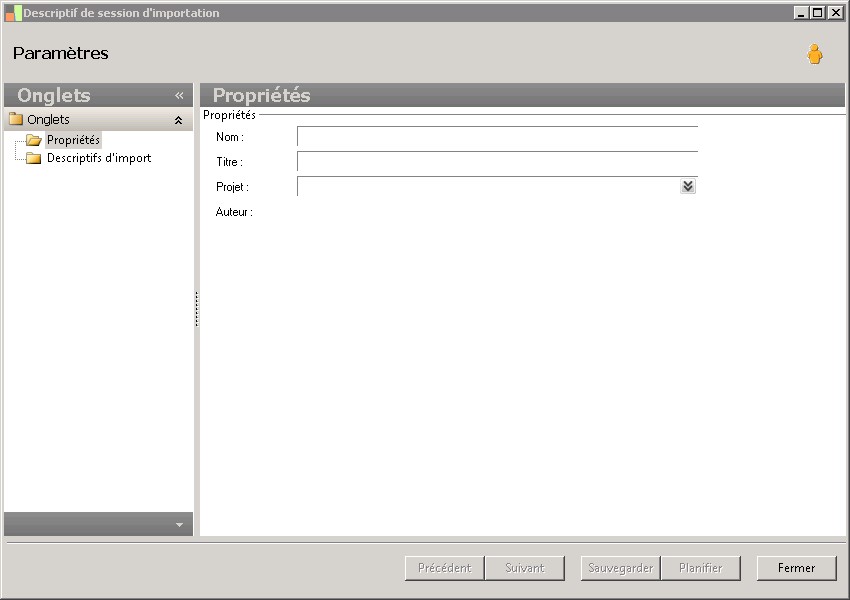Select the Propriétés tree item
This screenshot has height=600, width=850.
click(73, 140)
